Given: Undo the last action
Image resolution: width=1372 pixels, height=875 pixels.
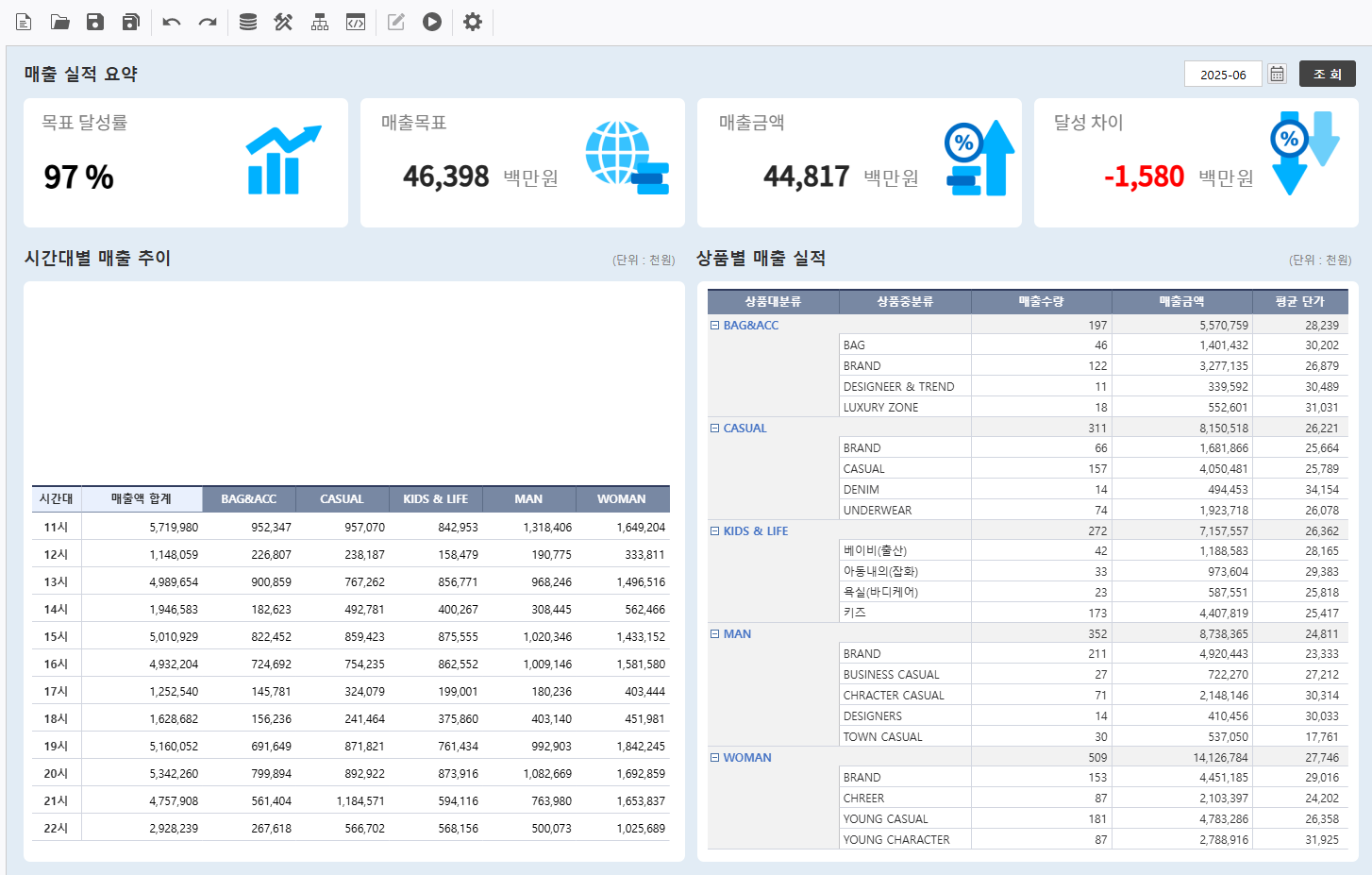Looking at the screenshot, I should point(171,22).
